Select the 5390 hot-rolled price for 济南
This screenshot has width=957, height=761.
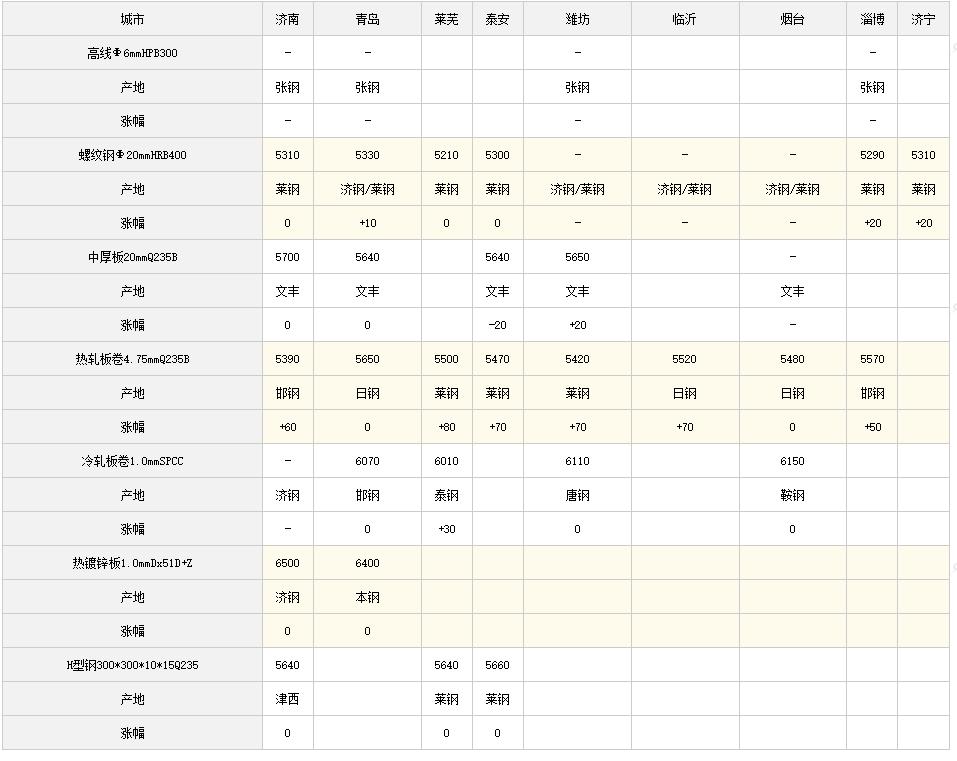(x=287, y=359)
